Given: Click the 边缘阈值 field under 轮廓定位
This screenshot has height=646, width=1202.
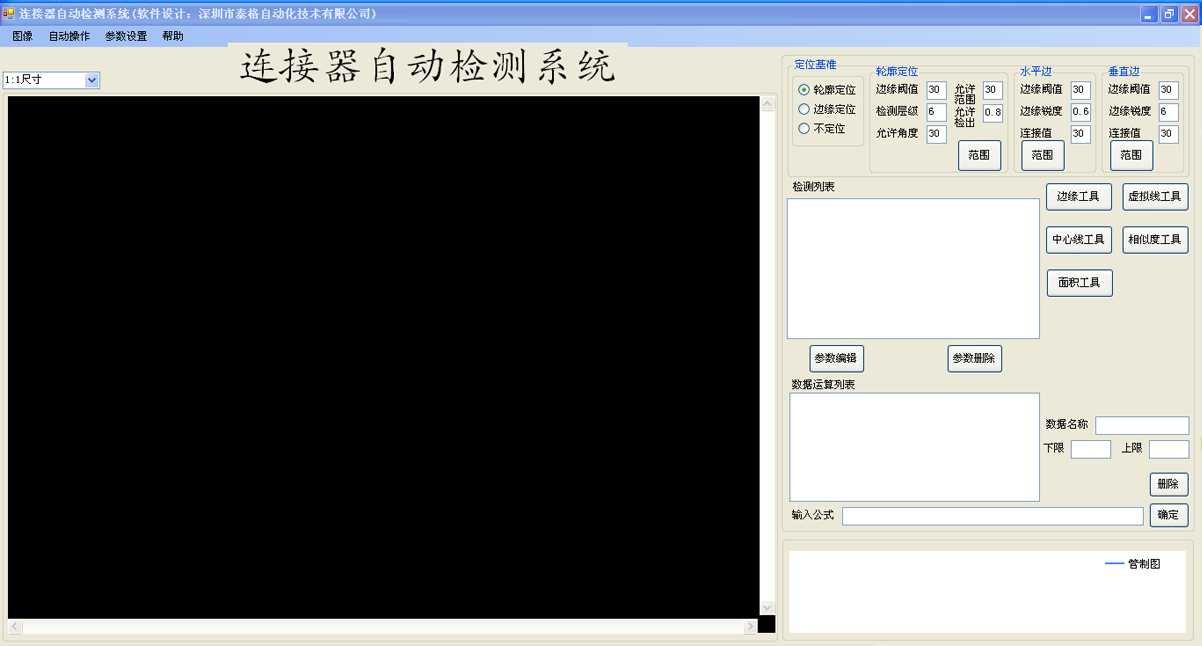Looking at the screenshot, I should 936,91.
